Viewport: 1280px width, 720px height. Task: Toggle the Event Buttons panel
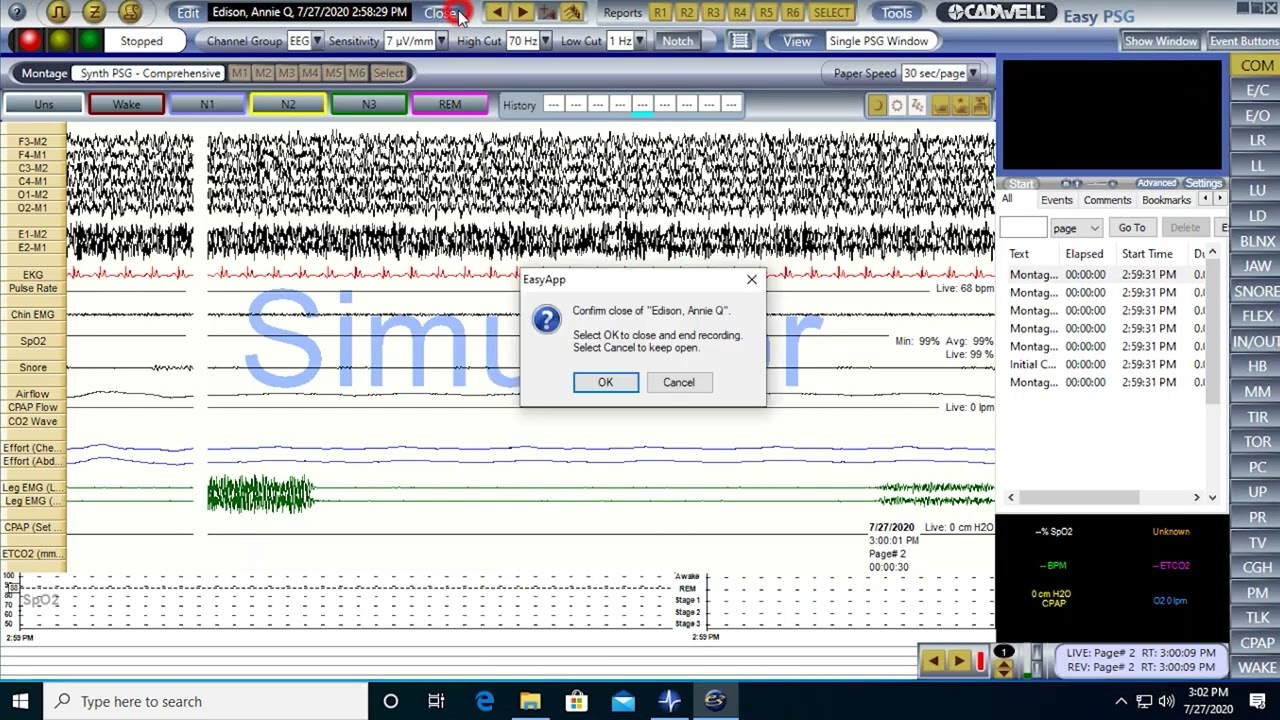coord(1243,41)
